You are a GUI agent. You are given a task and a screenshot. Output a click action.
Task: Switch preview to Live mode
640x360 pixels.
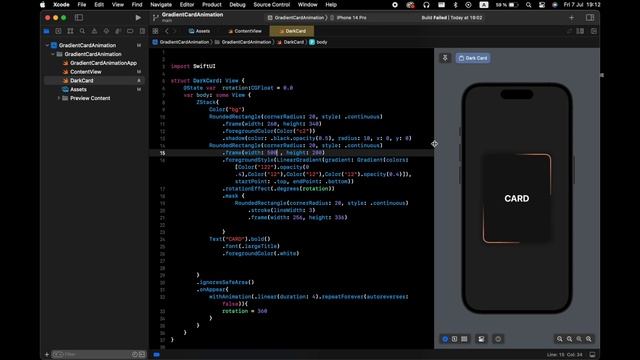[x=445, y=339]
